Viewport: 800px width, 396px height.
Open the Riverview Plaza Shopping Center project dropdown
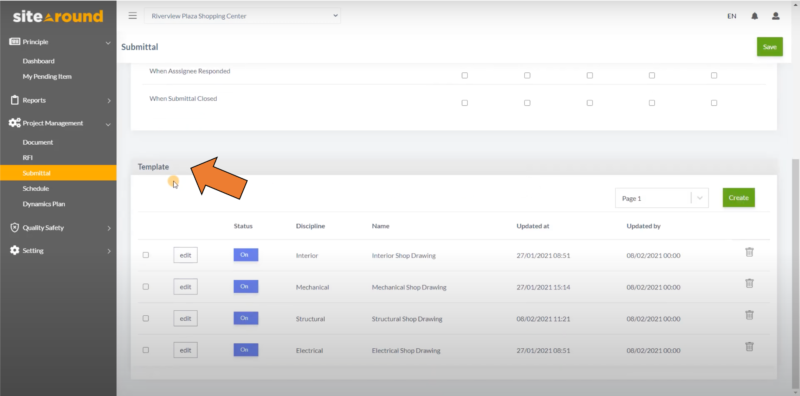click(x=242, y=16)
